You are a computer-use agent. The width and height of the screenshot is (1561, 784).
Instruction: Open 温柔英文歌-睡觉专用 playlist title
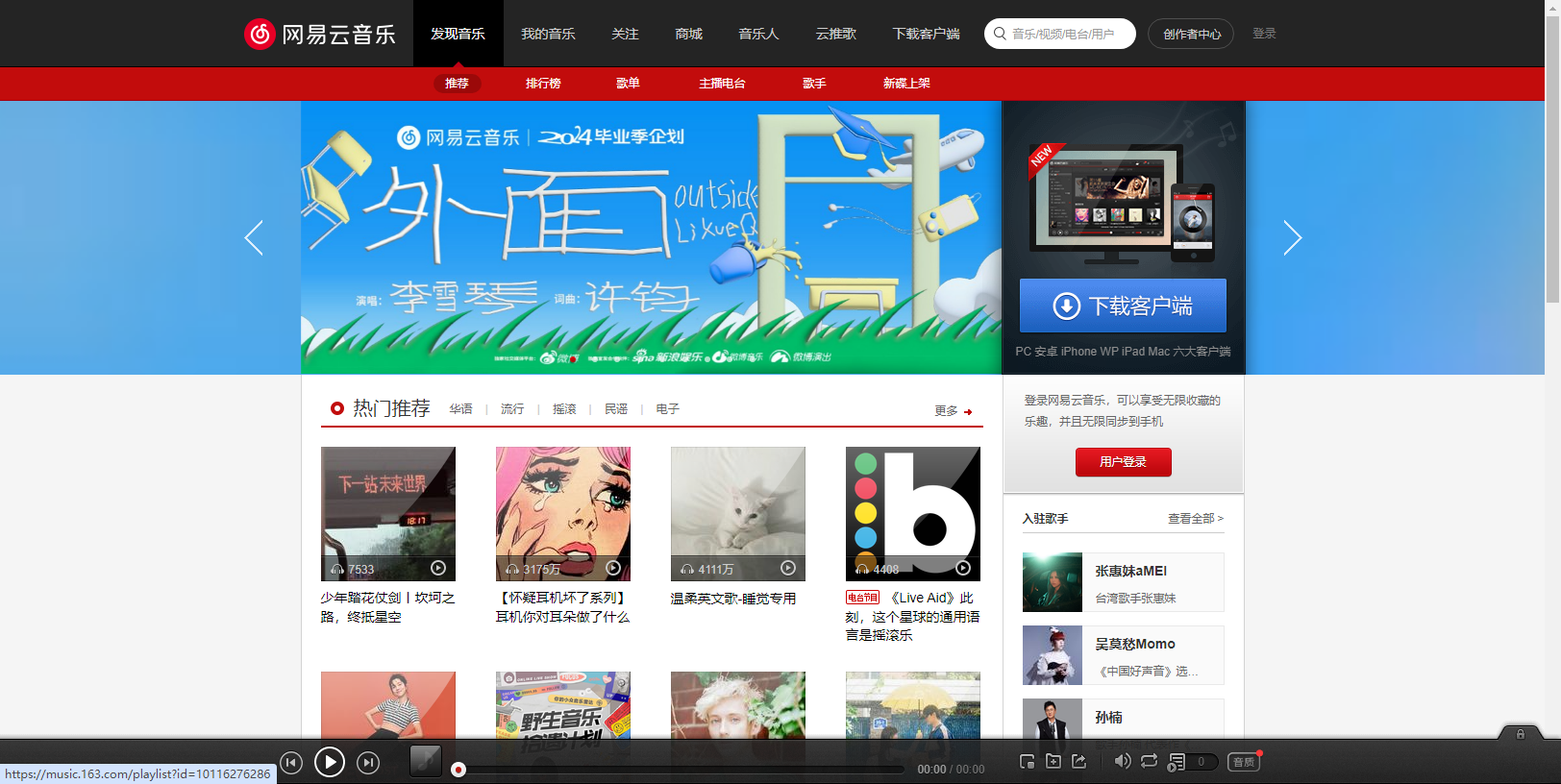tap(733, 599)
